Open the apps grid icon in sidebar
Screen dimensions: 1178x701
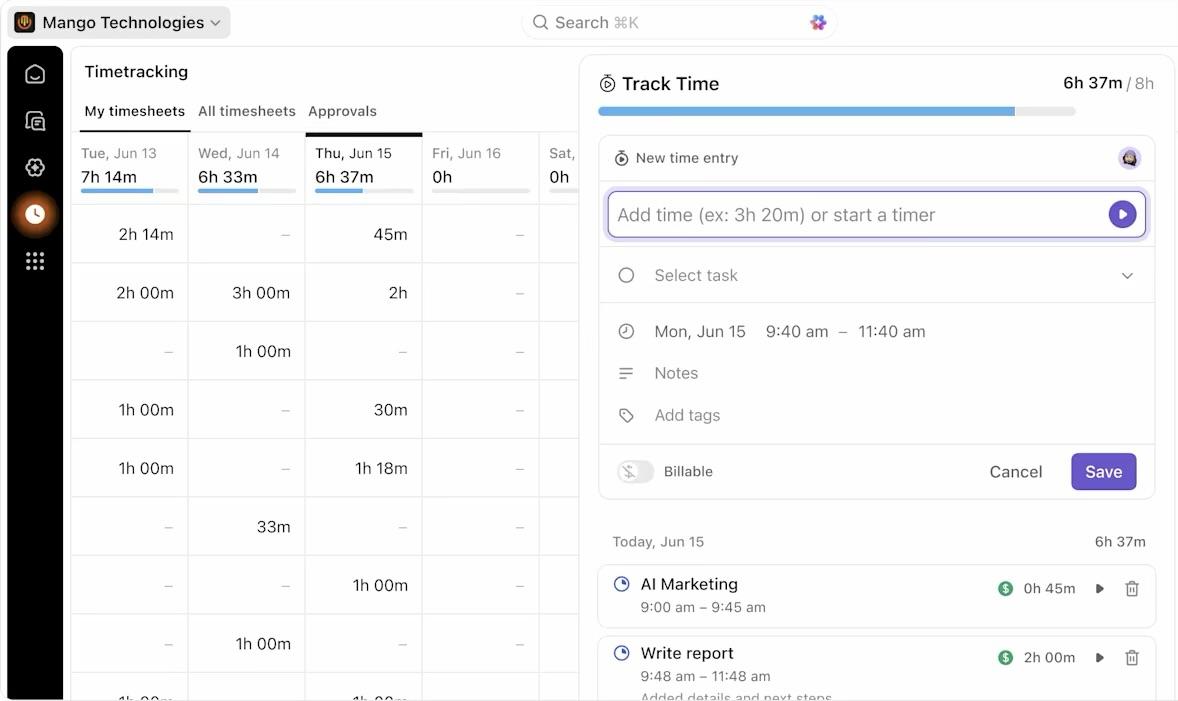click(x=34, y=261)
